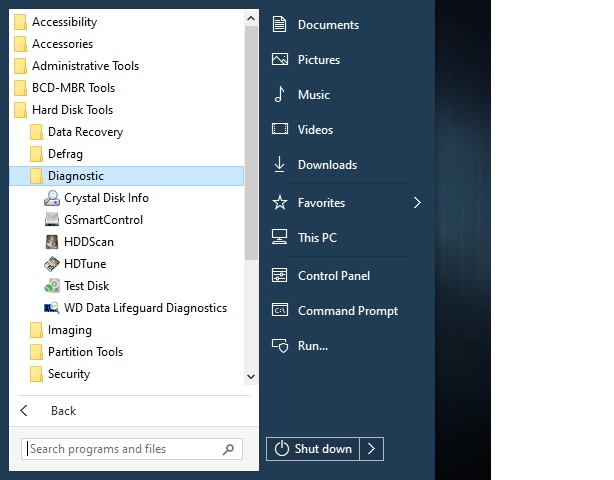
Task: Click the scrollbar up arrow
Action: tap(251, 18)
